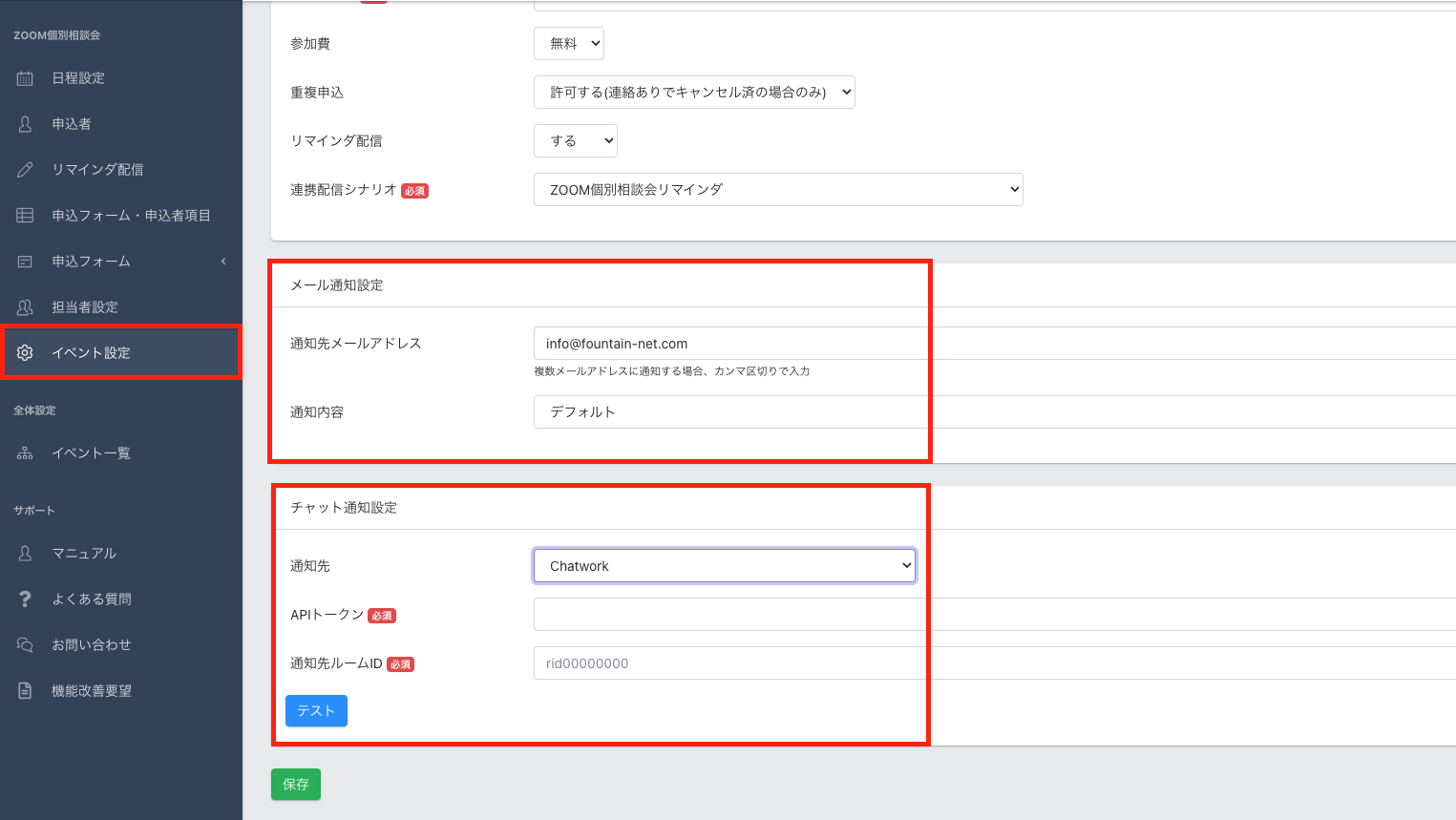Click the sitemap icon for イベント一覧
The height and width of the screenshot is (820, 1456).
(25, 453)
